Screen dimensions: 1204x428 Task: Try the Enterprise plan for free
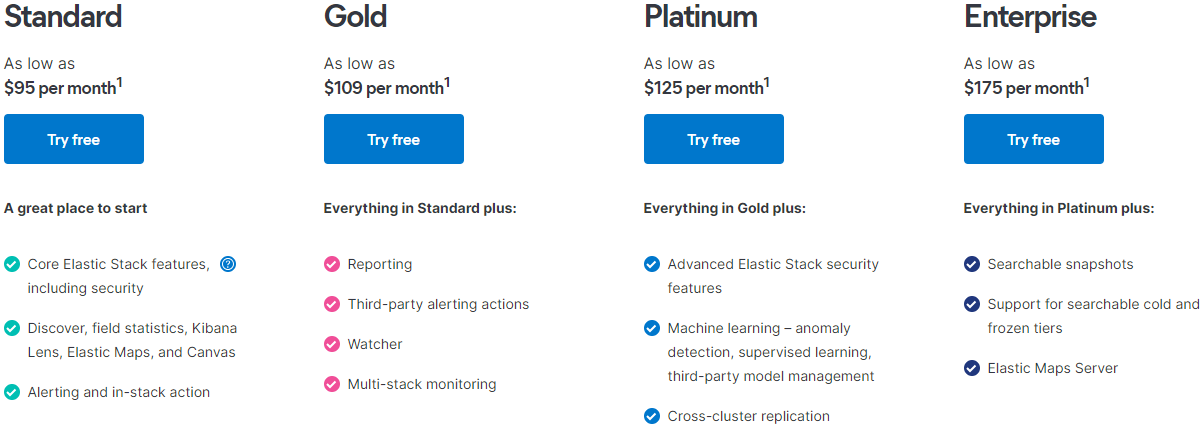[1034, 139]
